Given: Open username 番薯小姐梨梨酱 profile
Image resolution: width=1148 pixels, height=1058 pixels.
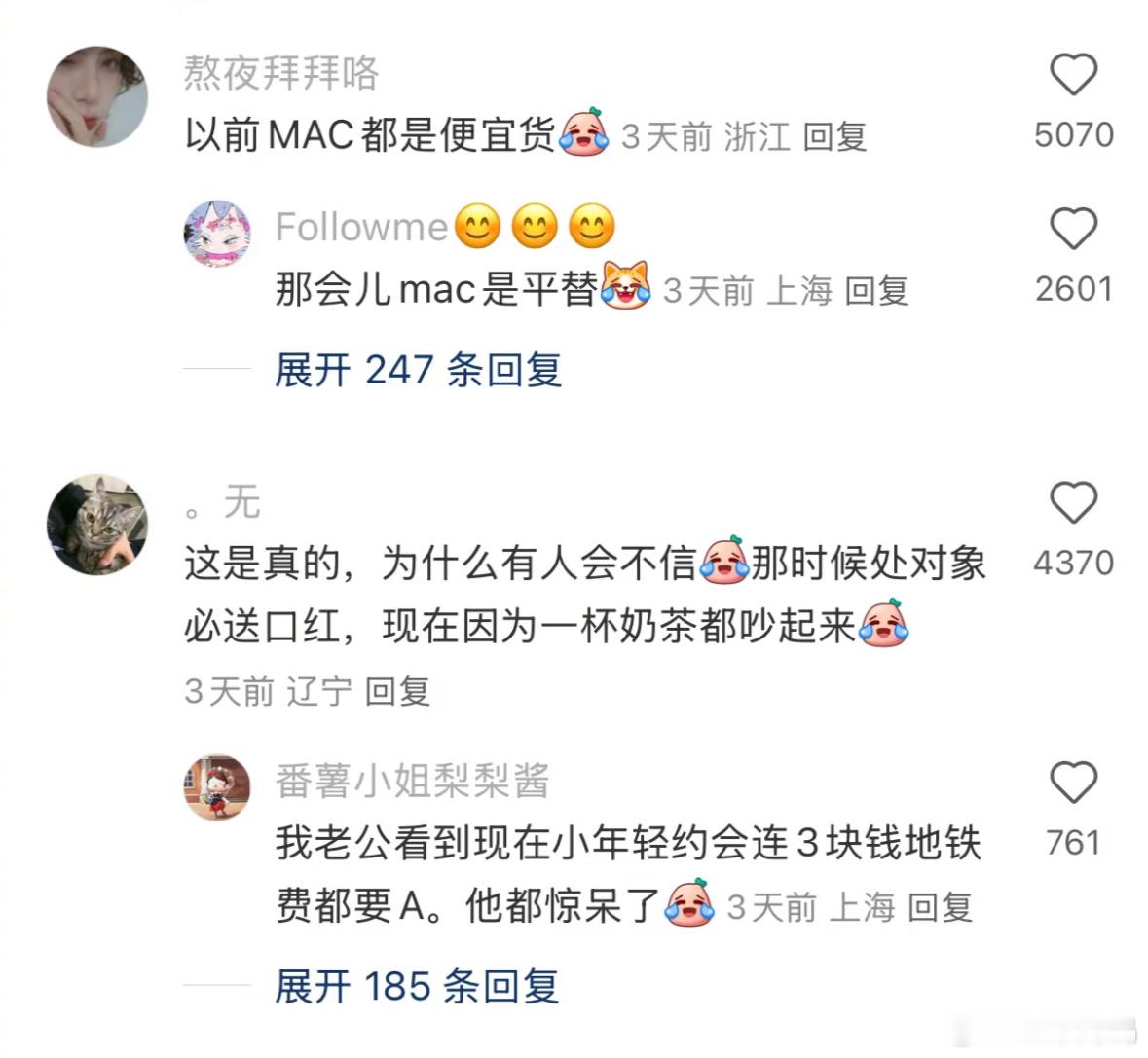Looking at the screenshot, I should (412, 781).
